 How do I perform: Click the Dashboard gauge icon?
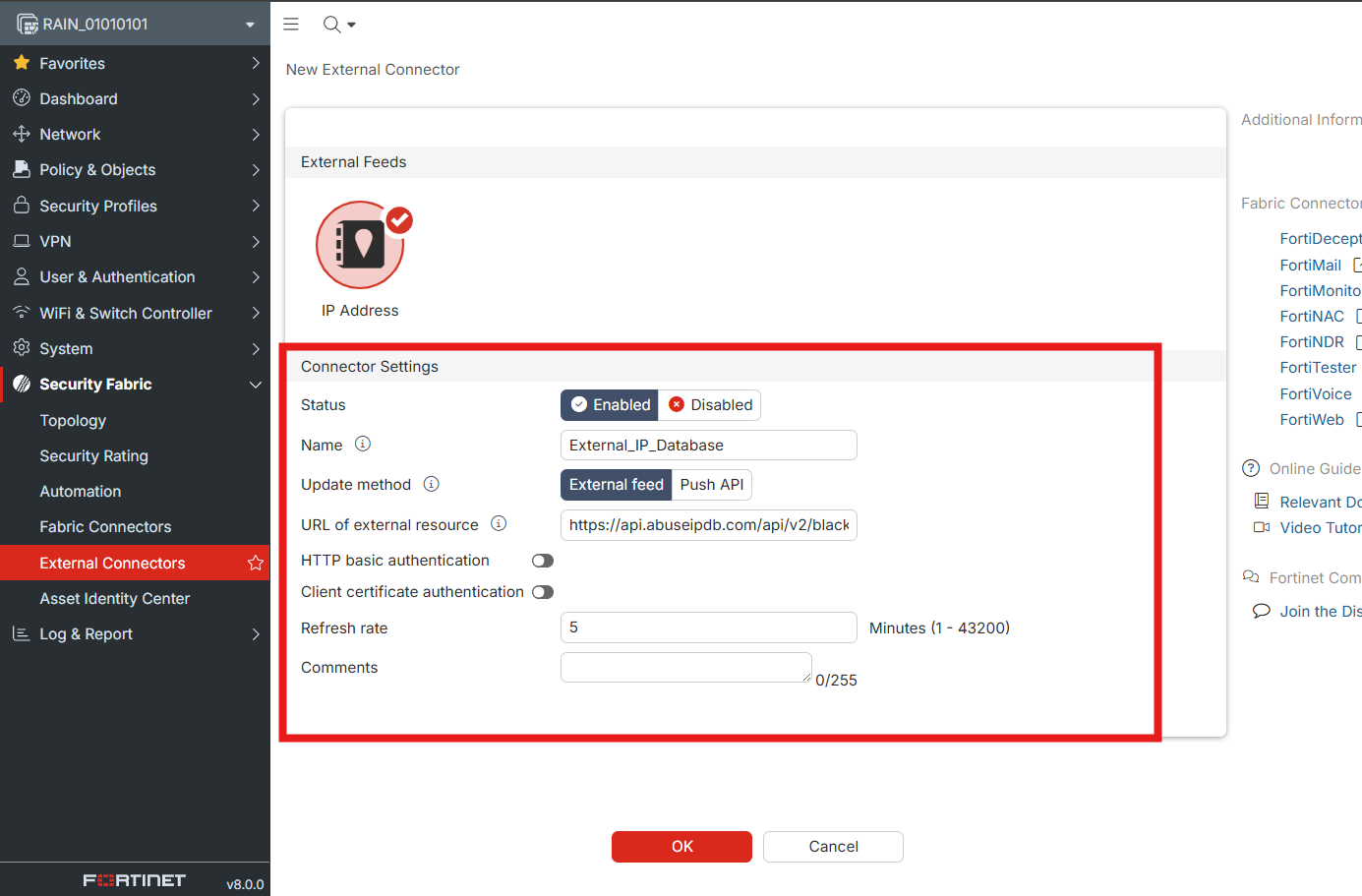(22, 98)
